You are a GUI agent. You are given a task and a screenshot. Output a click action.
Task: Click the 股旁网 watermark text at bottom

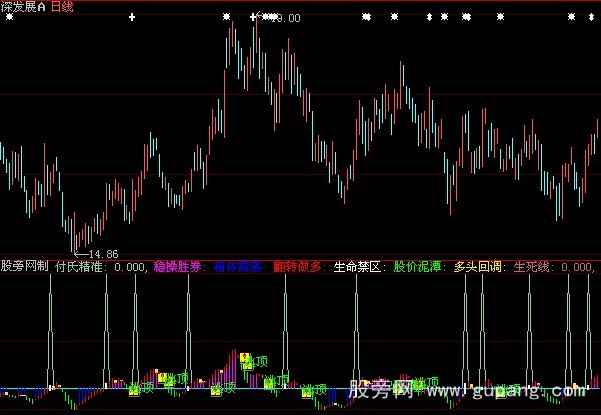coord(383,389)
